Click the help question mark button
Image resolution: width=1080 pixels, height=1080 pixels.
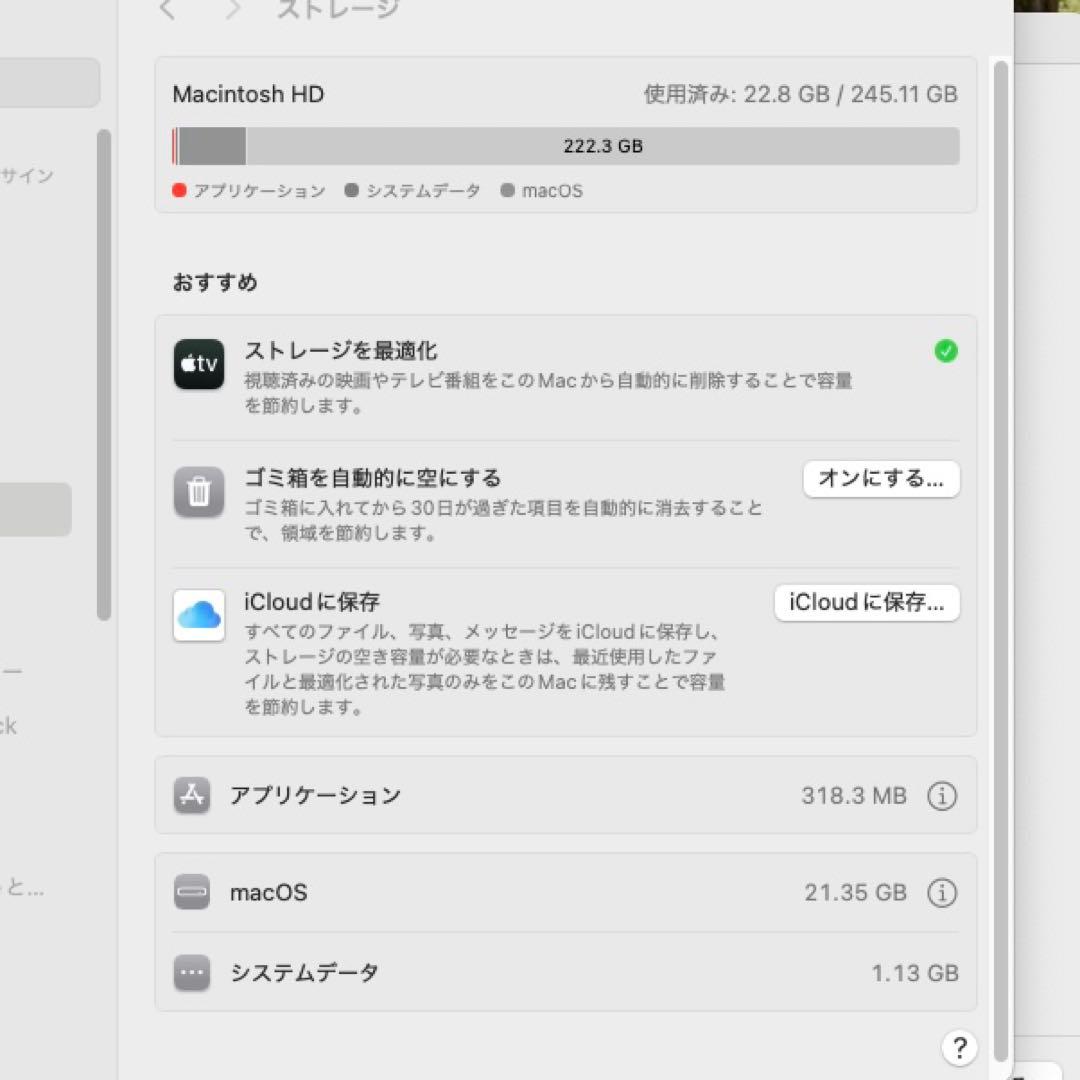(959, 1048)
